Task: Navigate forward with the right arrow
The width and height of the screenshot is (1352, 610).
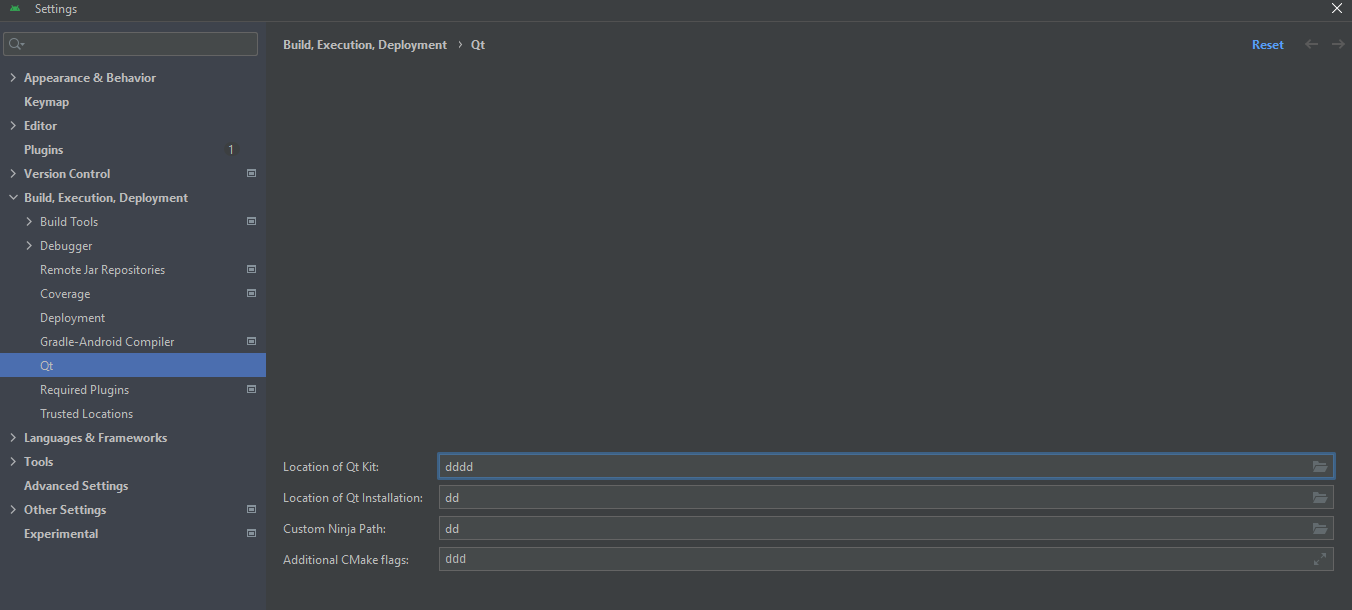Action: click(x=1338, y=45)
